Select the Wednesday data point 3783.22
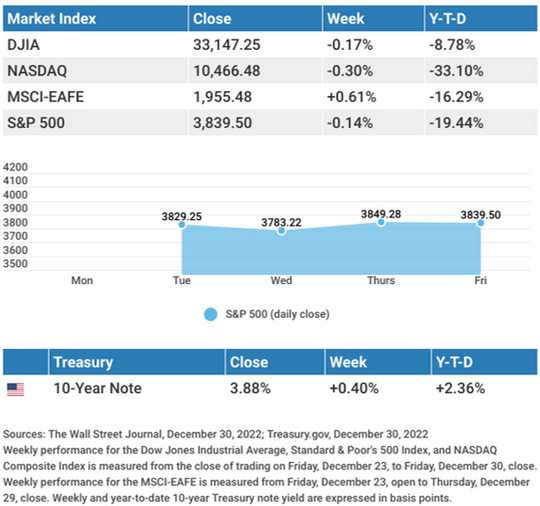The image size is (540, 506). 281,231
